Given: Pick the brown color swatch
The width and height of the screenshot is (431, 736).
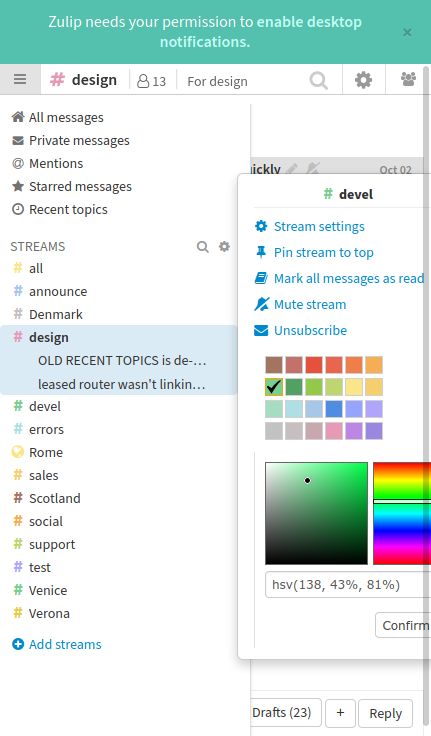Looking at the screenshot, I should click(x=274, y=365).
